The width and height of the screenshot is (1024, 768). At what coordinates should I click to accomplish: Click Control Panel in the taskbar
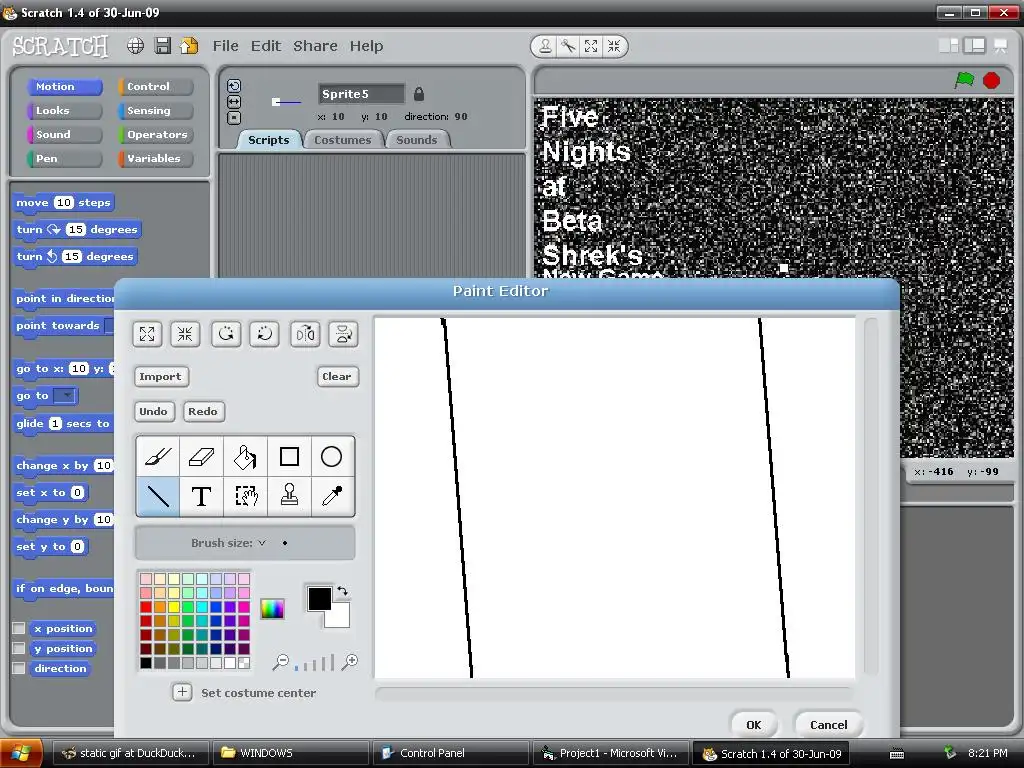pyautogui.click(x=449, y=753)
